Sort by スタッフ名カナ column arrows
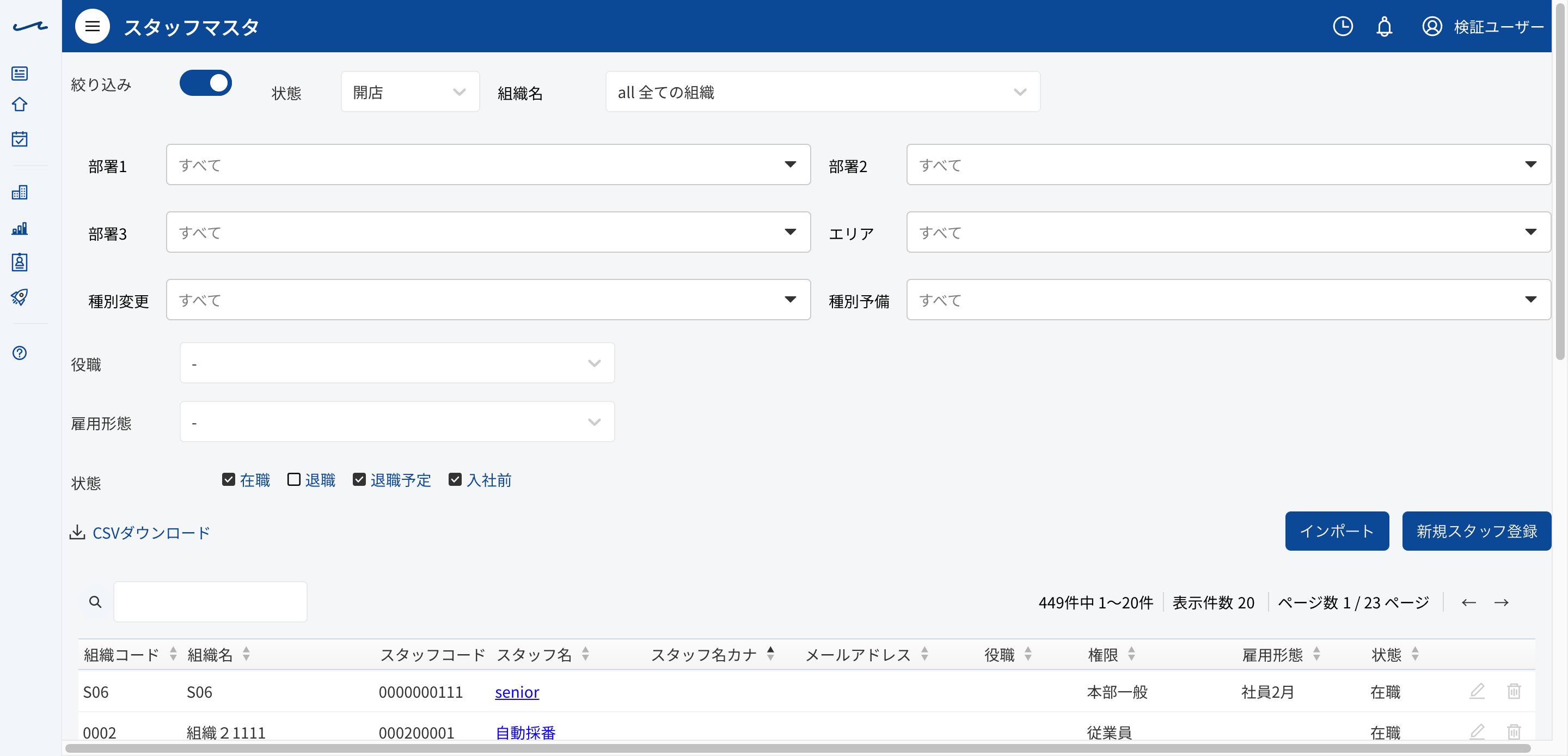Screen dimensions: 1568x756 (770, 654)
